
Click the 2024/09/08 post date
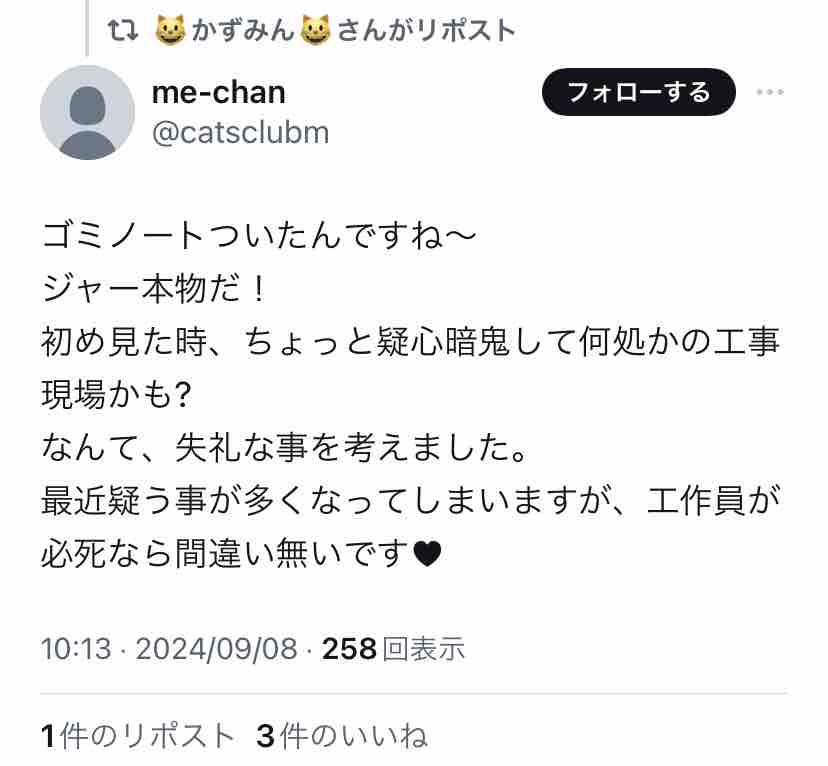(x=216, y=649)
